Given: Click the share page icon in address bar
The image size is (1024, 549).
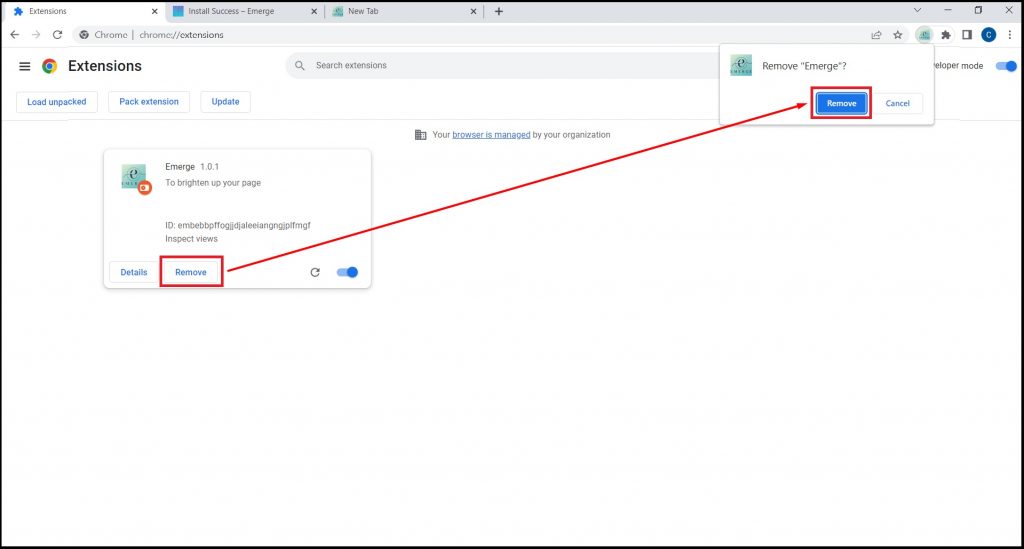Looking at the screenshot, I should (x=876, y=35).
